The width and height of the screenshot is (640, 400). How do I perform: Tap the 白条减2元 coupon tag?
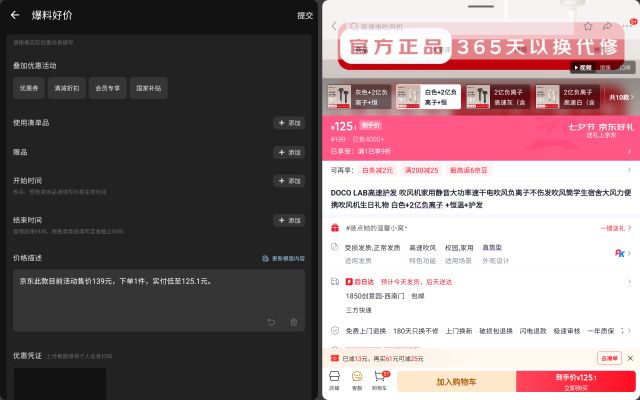[x=377, y=170]
